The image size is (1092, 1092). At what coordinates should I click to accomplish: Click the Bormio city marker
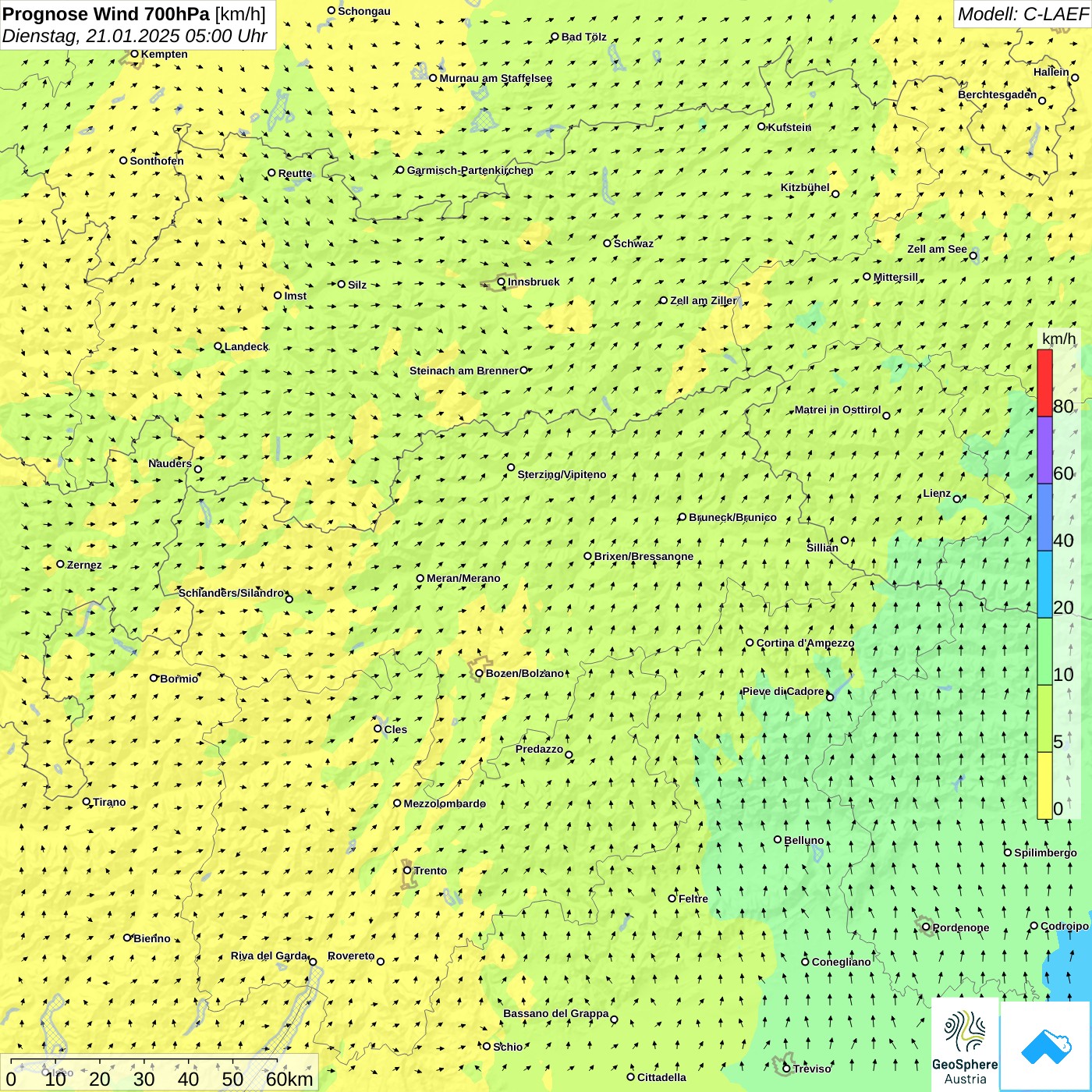point(154,678)
